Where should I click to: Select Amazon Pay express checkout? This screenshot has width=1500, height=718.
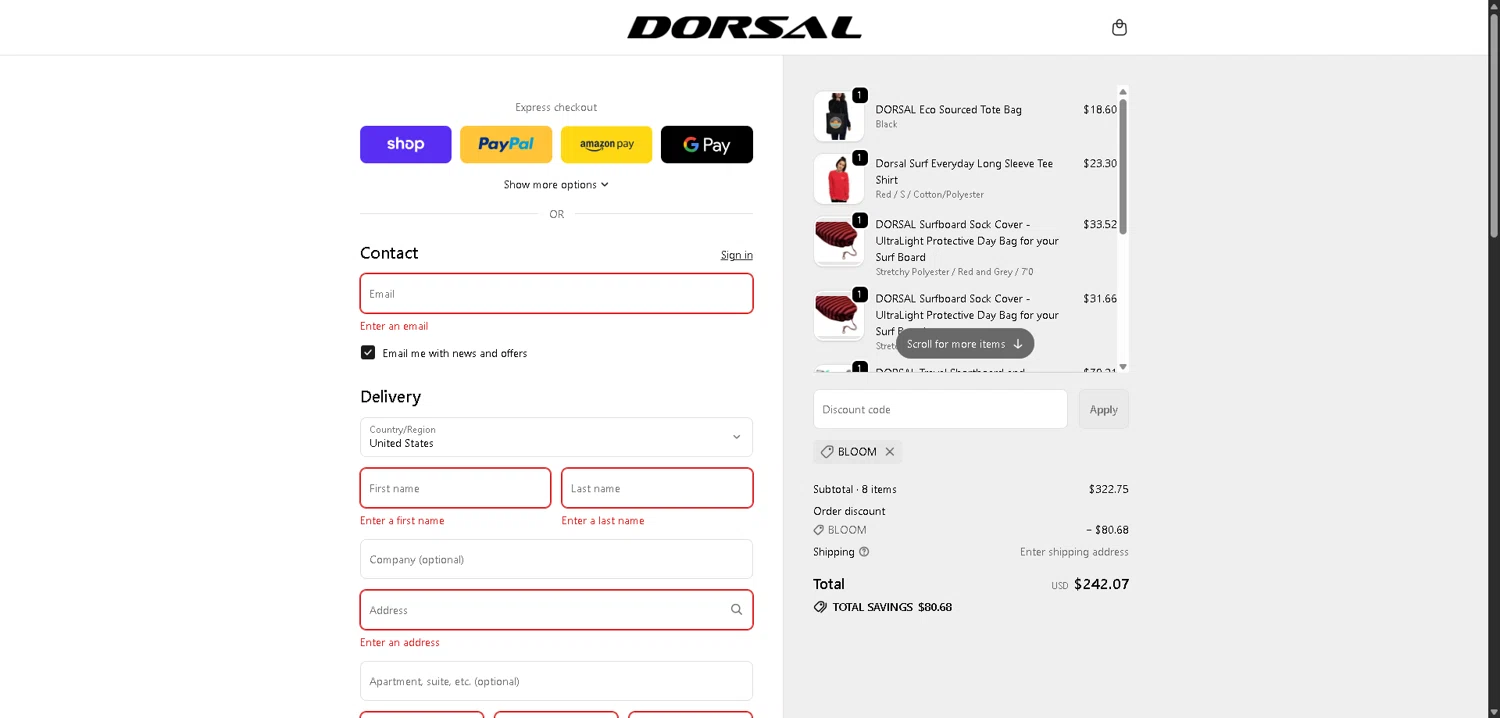606,144
